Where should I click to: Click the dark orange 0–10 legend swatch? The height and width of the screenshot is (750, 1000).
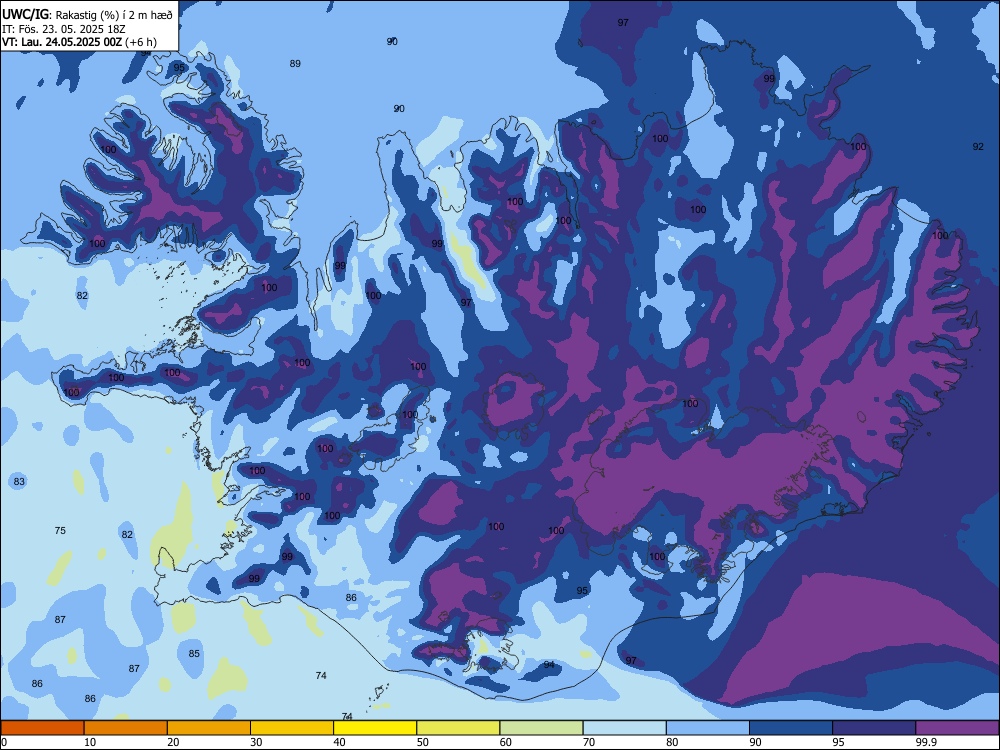point(42,728)
